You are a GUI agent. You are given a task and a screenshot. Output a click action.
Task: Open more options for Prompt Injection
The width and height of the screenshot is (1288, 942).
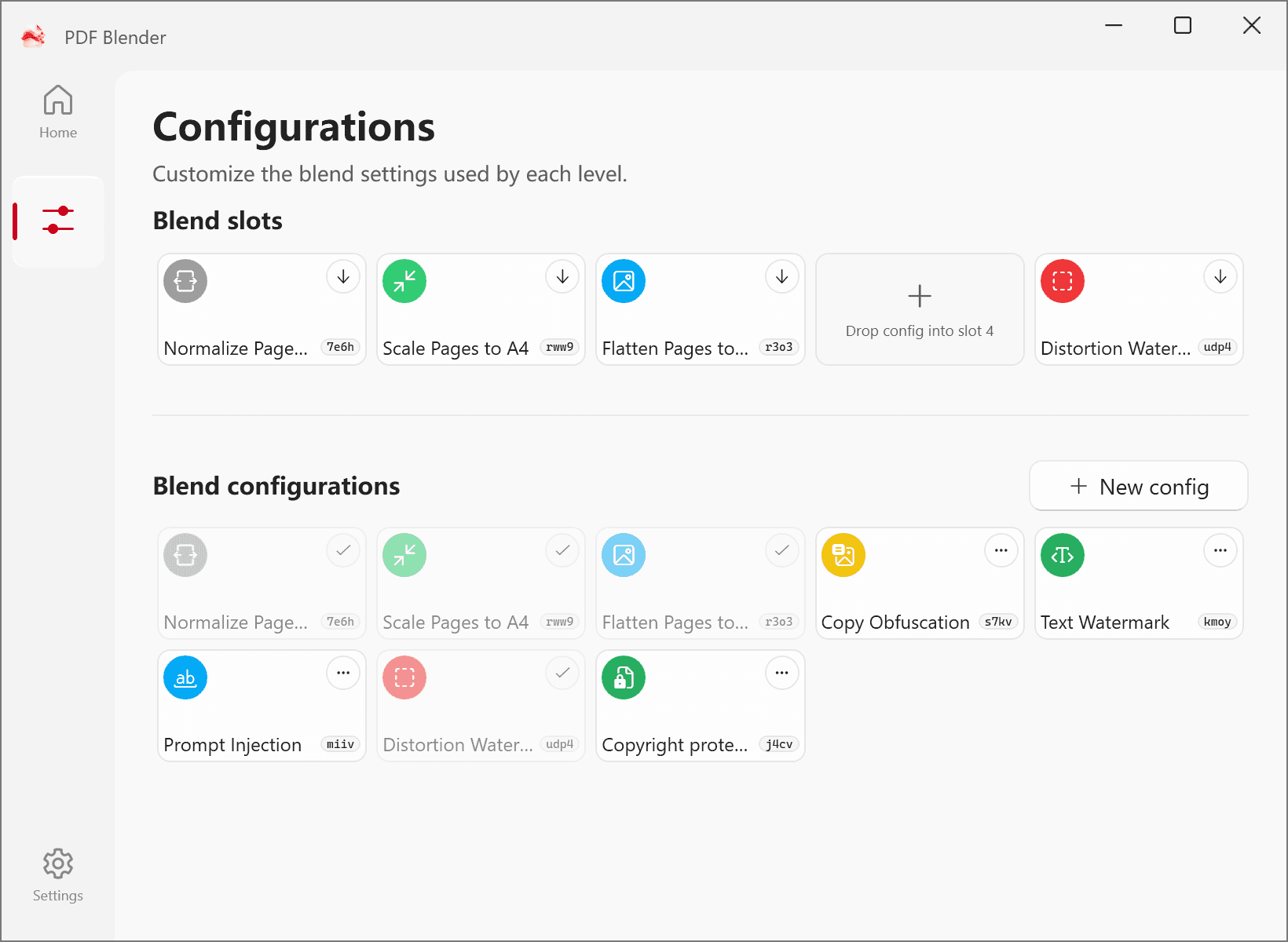click(343, 673)
